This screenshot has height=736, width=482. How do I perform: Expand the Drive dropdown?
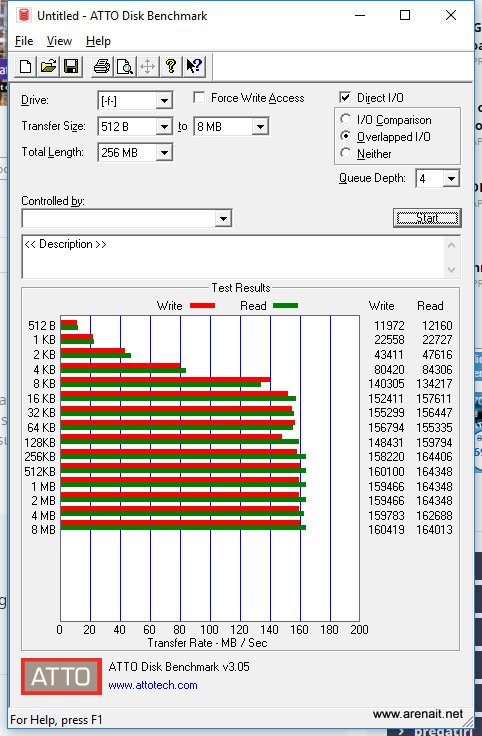164,100
